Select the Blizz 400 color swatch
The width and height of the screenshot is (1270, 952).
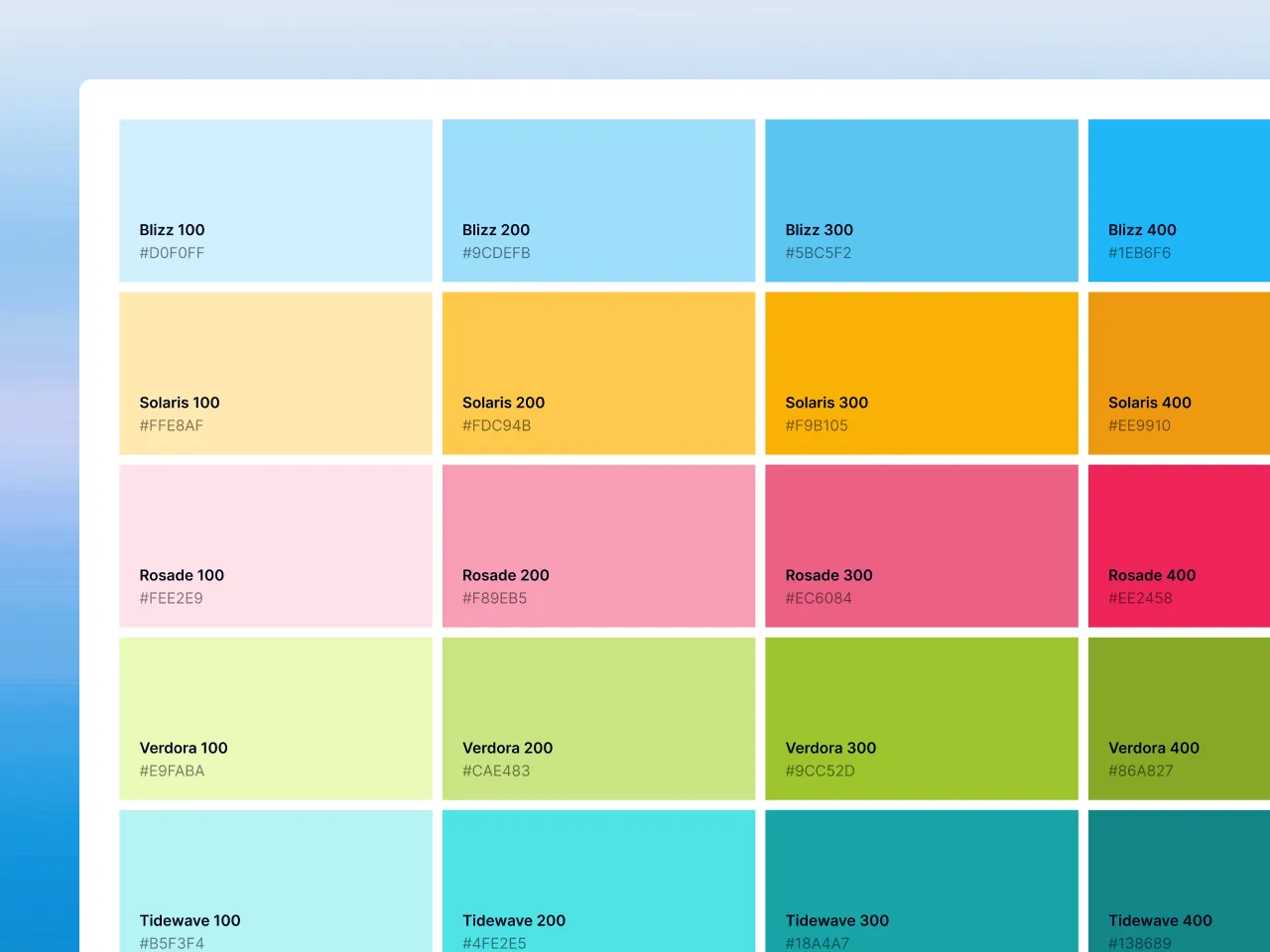(1179, 200)
